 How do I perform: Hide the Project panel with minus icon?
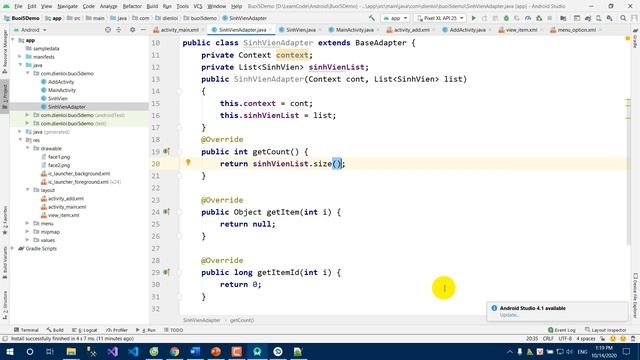[143, 30]
